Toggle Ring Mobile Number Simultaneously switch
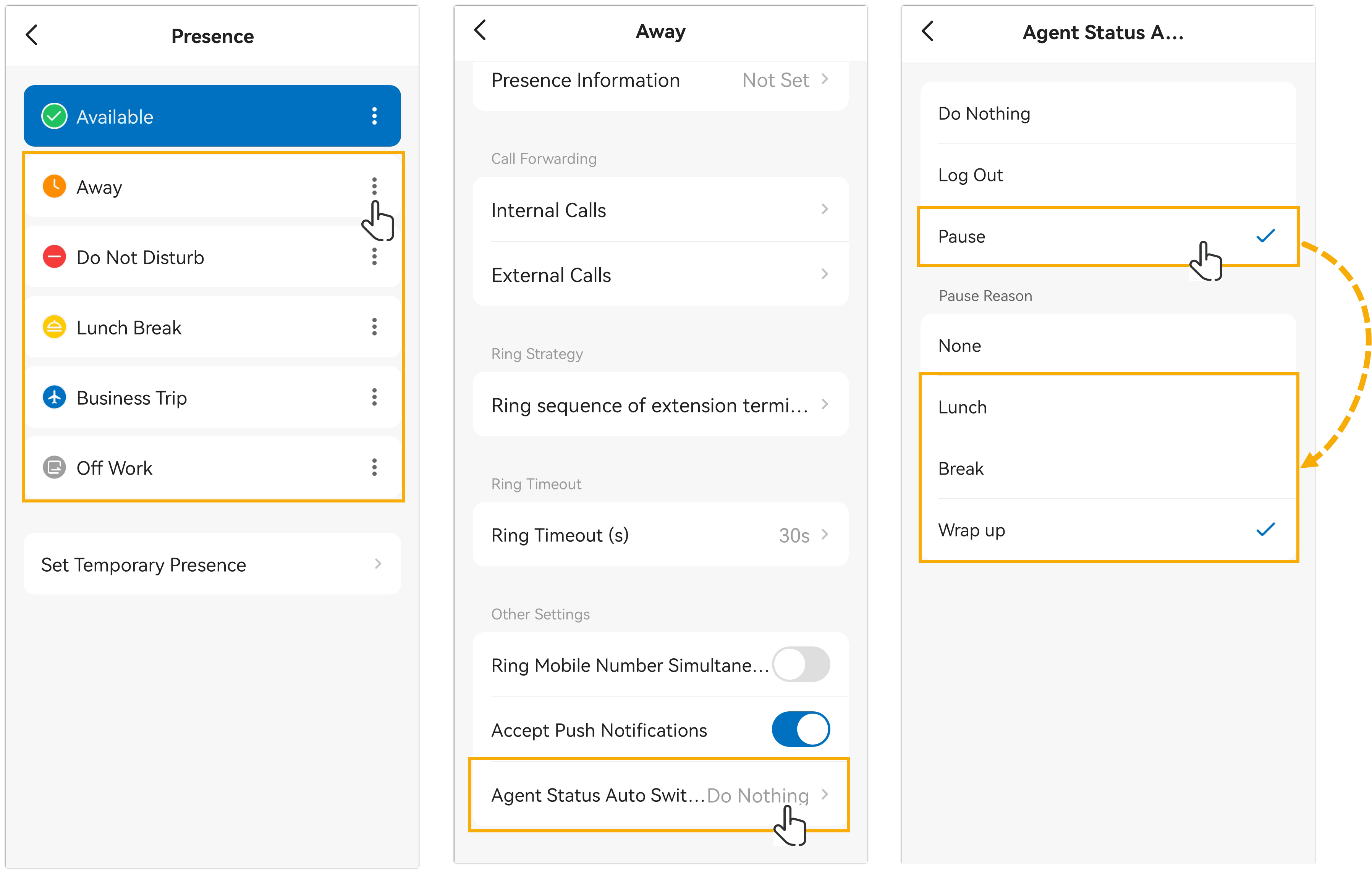Viewport: 1372px width, 874px height. pyautogui.click(x=801, y=664)
